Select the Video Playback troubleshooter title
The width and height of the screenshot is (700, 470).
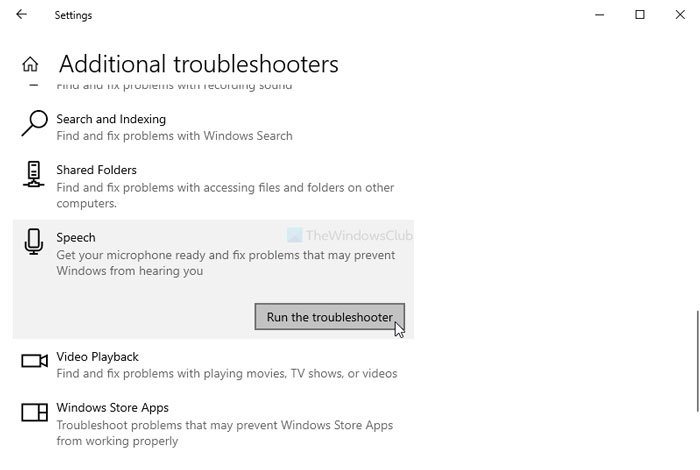coord(97,357)
